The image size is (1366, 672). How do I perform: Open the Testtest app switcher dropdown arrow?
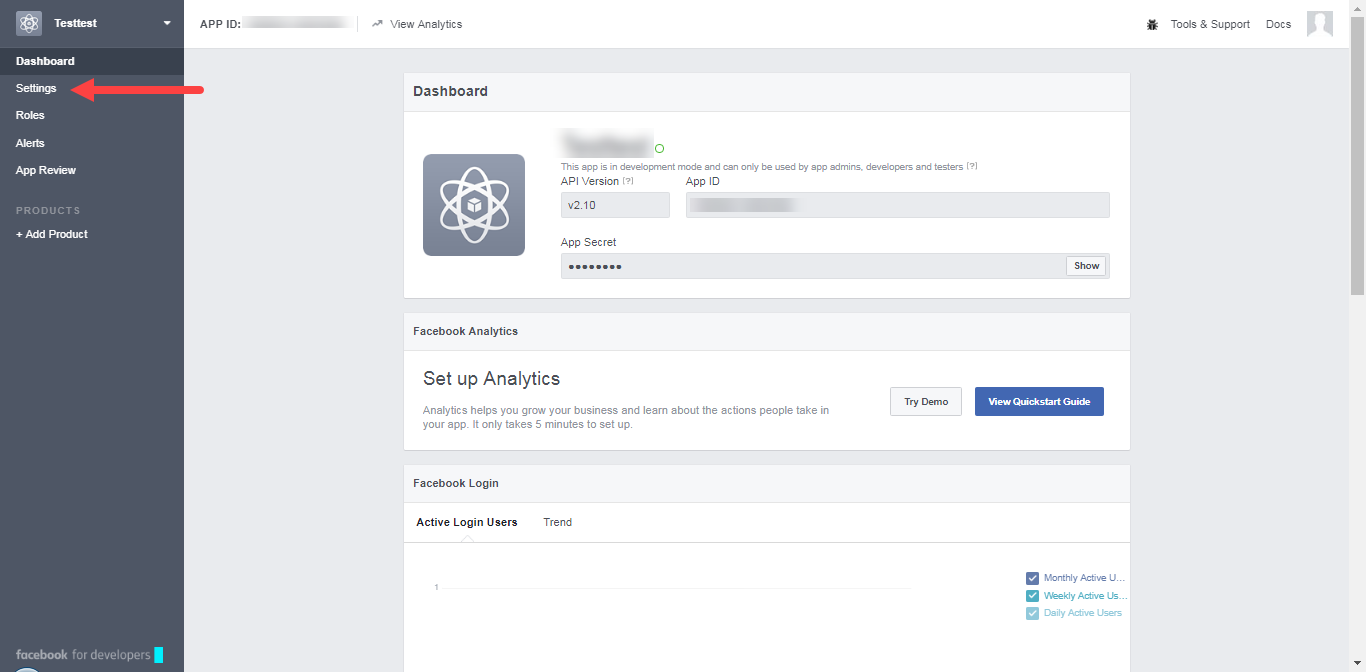pyautogui.click(x=167, y=23)
